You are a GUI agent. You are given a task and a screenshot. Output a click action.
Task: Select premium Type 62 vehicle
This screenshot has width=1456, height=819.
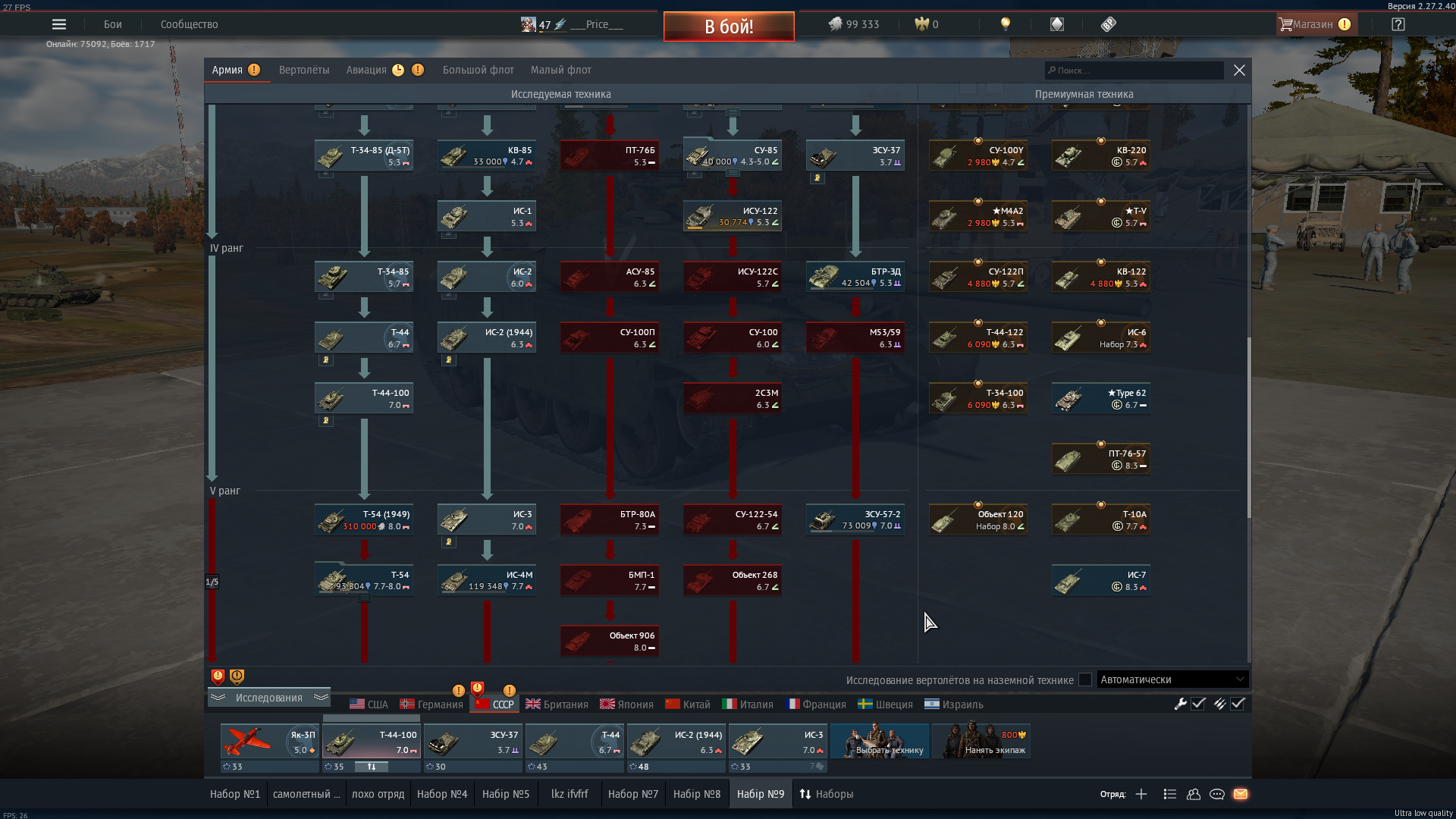pyautogui.click(x=1101, y=398)
